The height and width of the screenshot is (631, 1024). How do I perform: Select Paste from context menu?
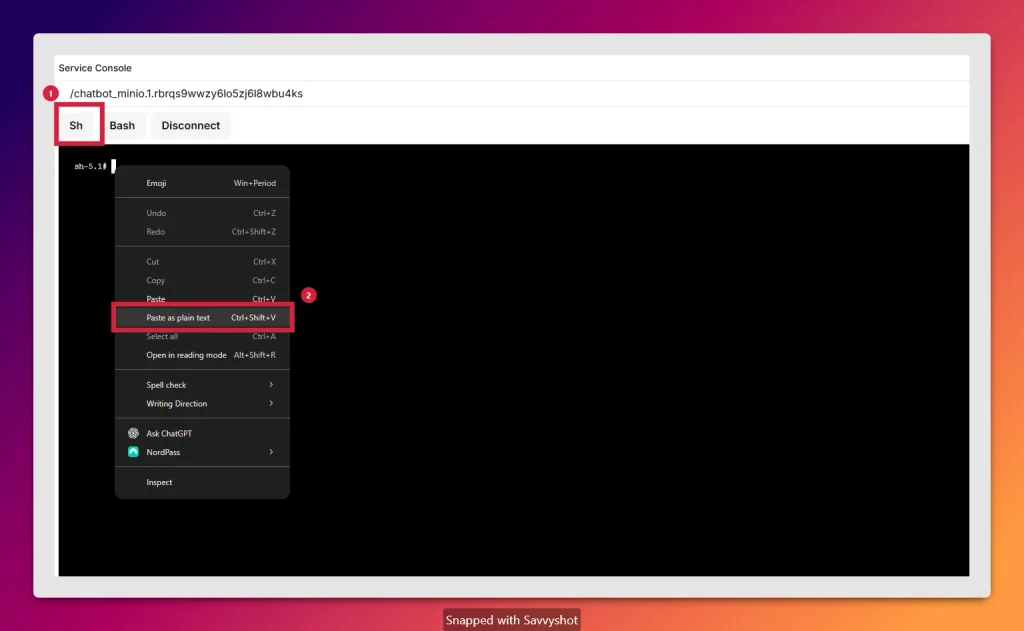[x=202, y=299]
